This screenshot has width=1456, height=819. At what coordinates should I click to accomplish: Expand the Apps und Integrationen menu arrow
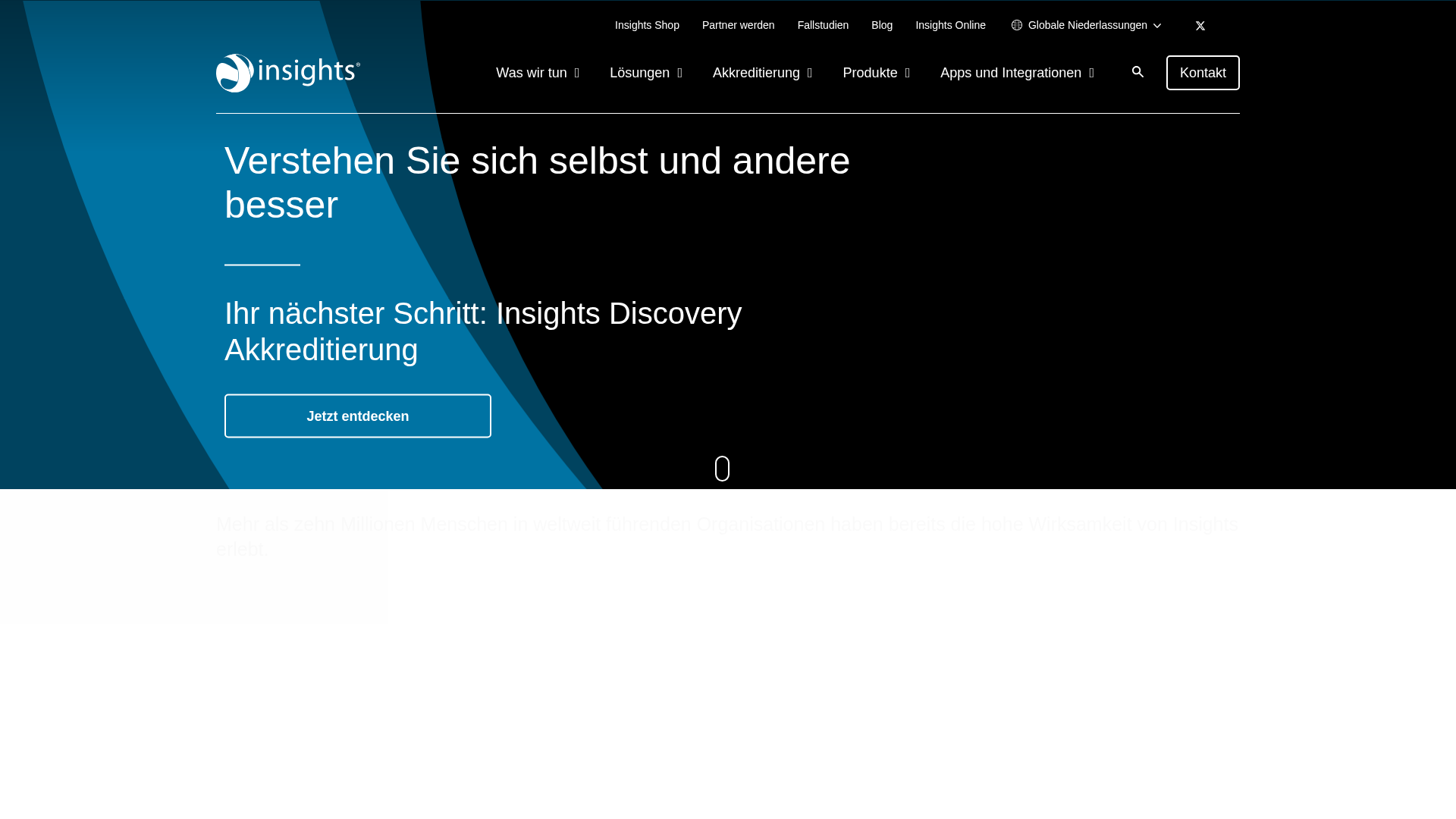[x=1092, y=74]
